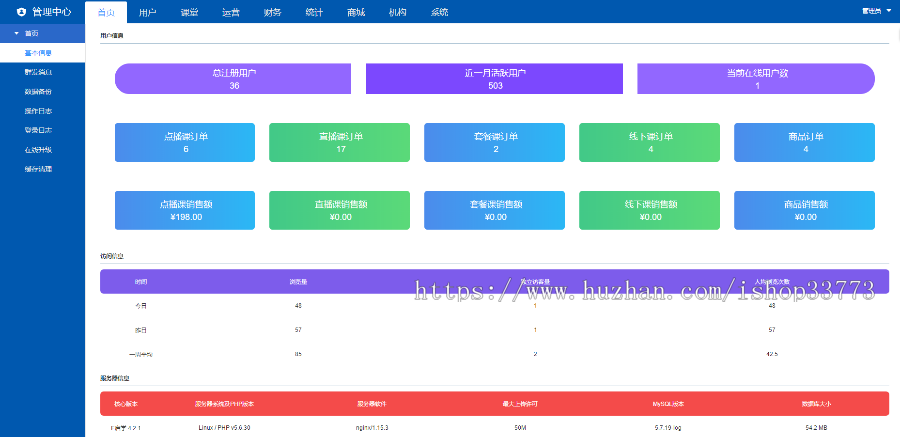The image size is (900, 437).
Task: Select 数据备份 in the sidebar
Action: [38, 91]
